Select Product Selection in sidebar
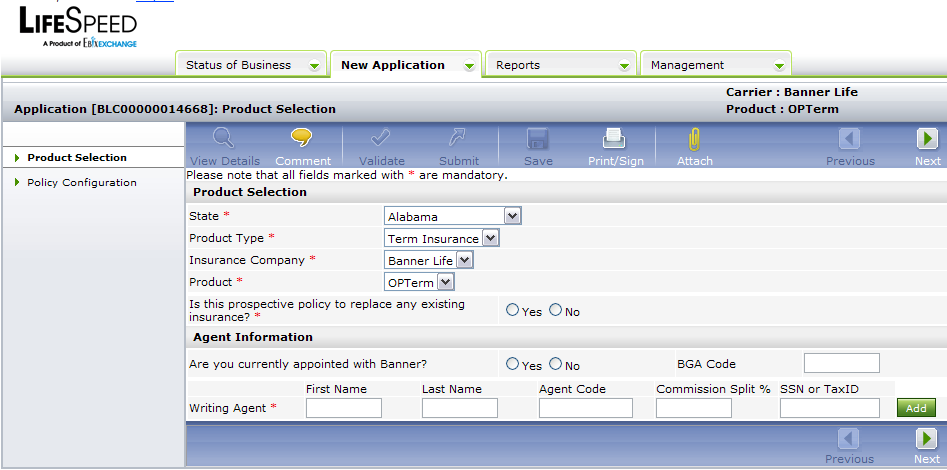The width and height of the screenshot is (947, 470). click(77, 158)
